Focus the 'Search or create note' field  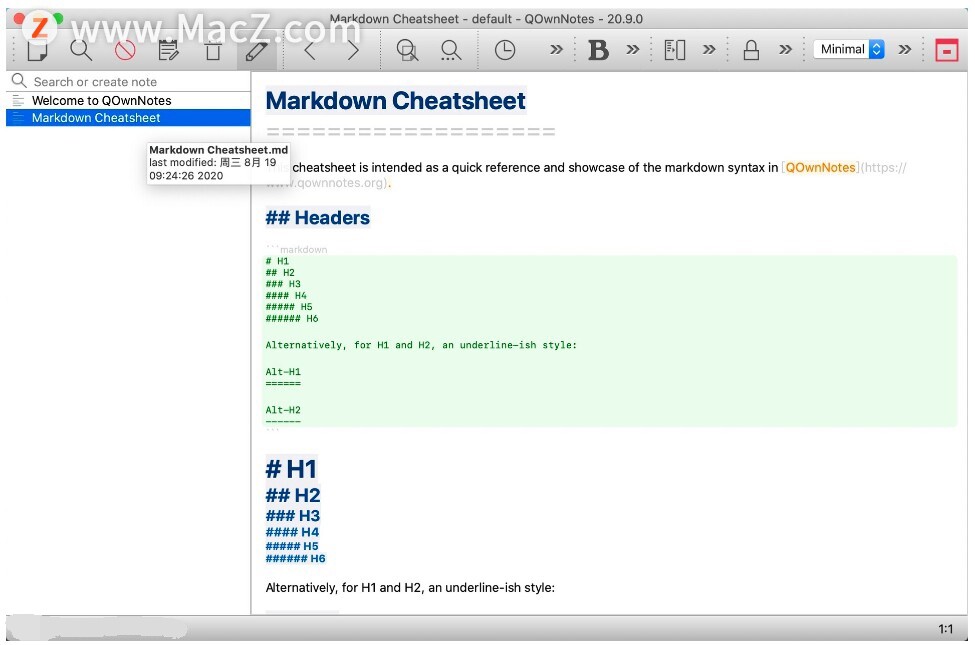pyautogui.click(x=128, y=81)
